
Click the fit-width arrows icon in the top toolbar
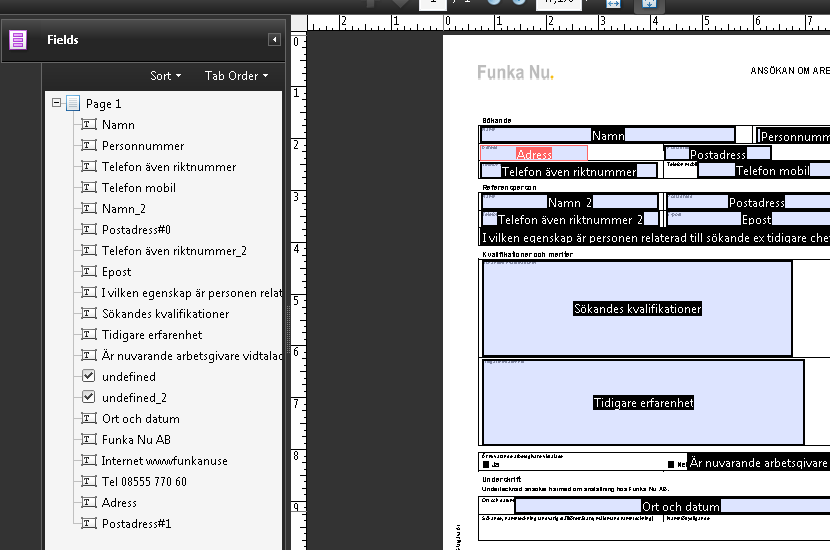coord(613,4)
